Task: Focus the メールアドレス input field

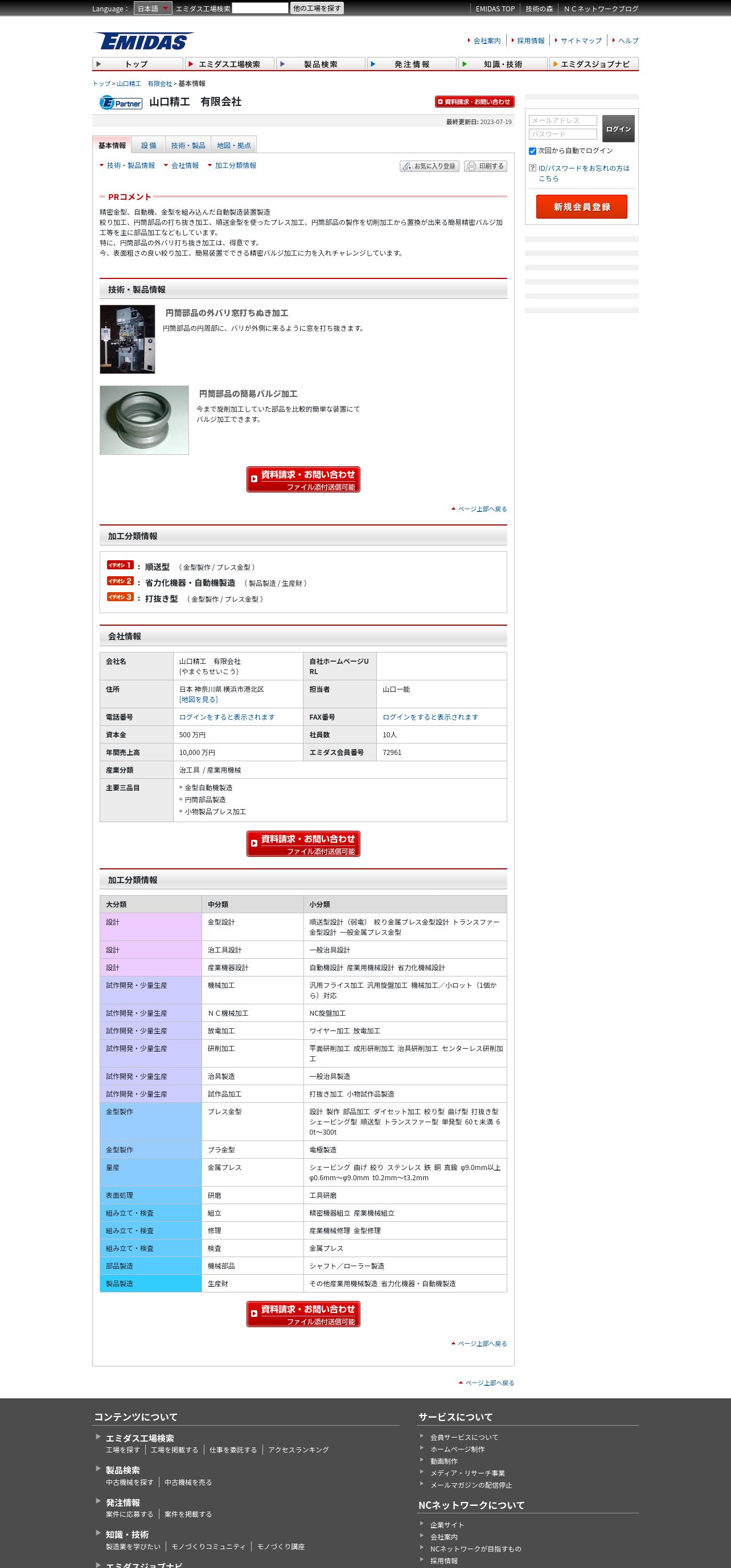Action: coord(563,121)
